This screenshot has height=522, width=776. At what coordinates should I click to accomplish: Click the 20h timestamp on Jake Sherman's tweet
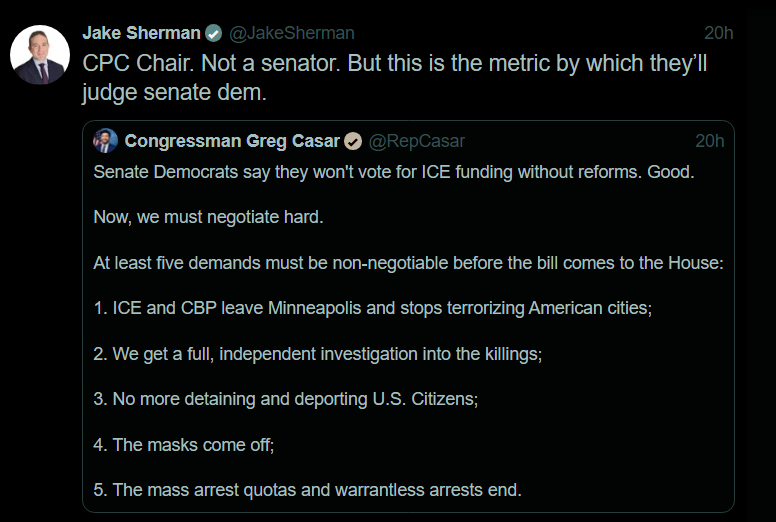pos(718,33)
